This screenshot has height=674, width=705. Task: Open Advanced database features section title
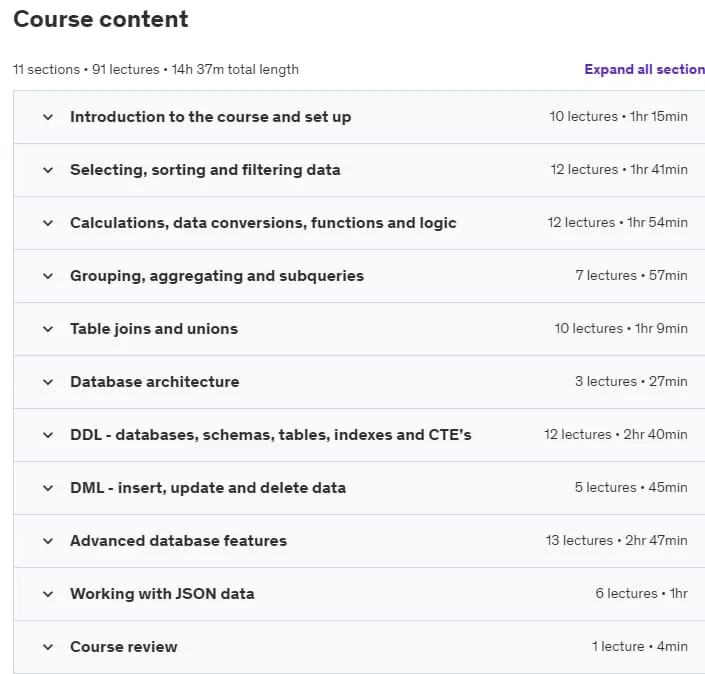[x=178, y=541]
